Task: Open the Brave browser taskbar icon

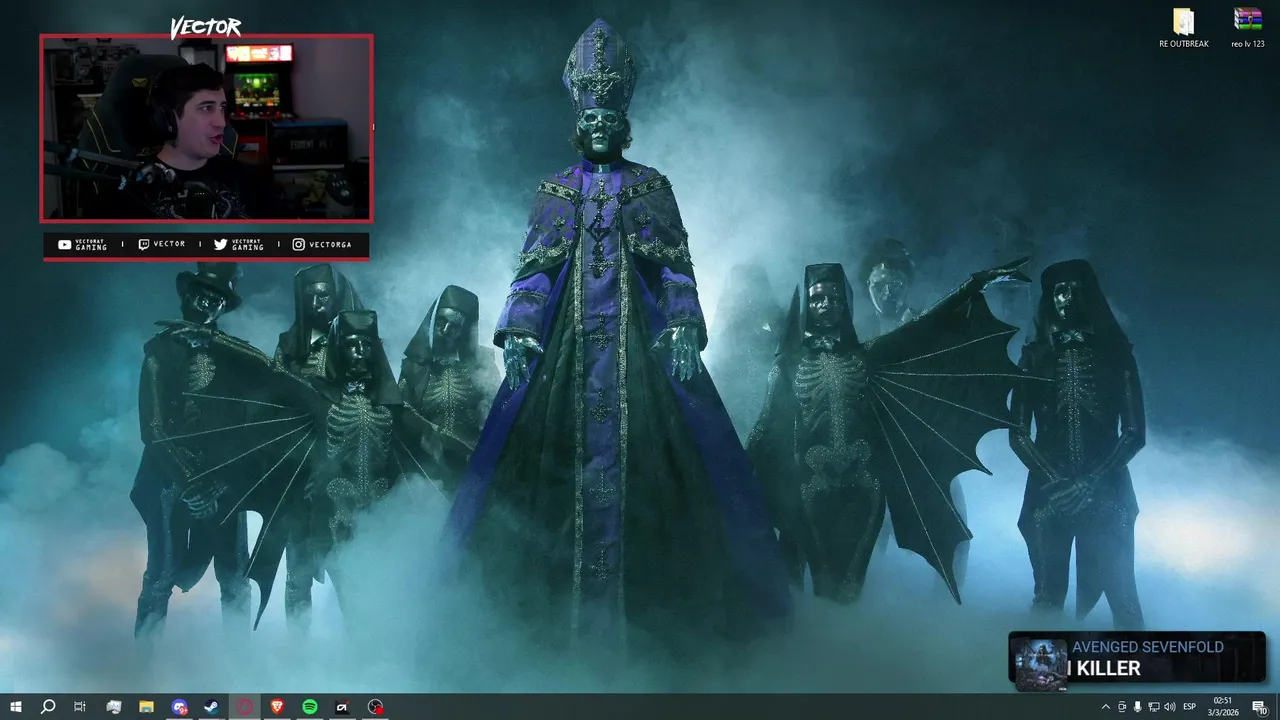Action: tap(277, 707)
